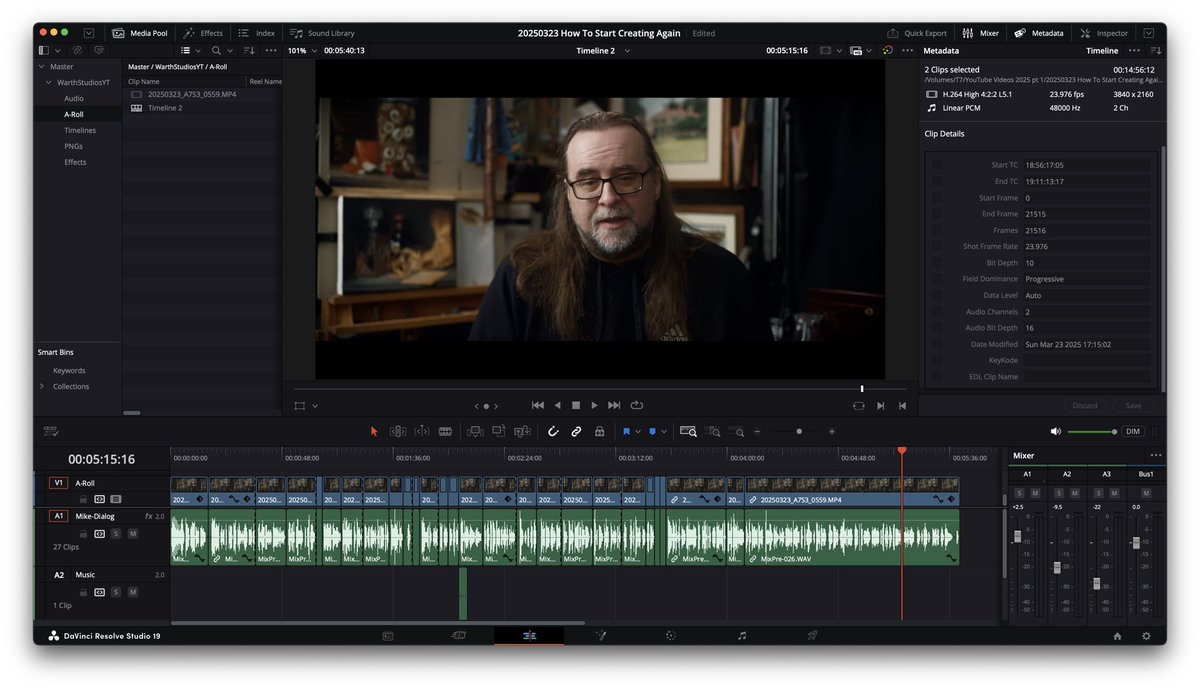The height and width of the screenshot is (689, 1200).
Task: Mute the Mike-Dialog A1 track
Action: (132, 534)
